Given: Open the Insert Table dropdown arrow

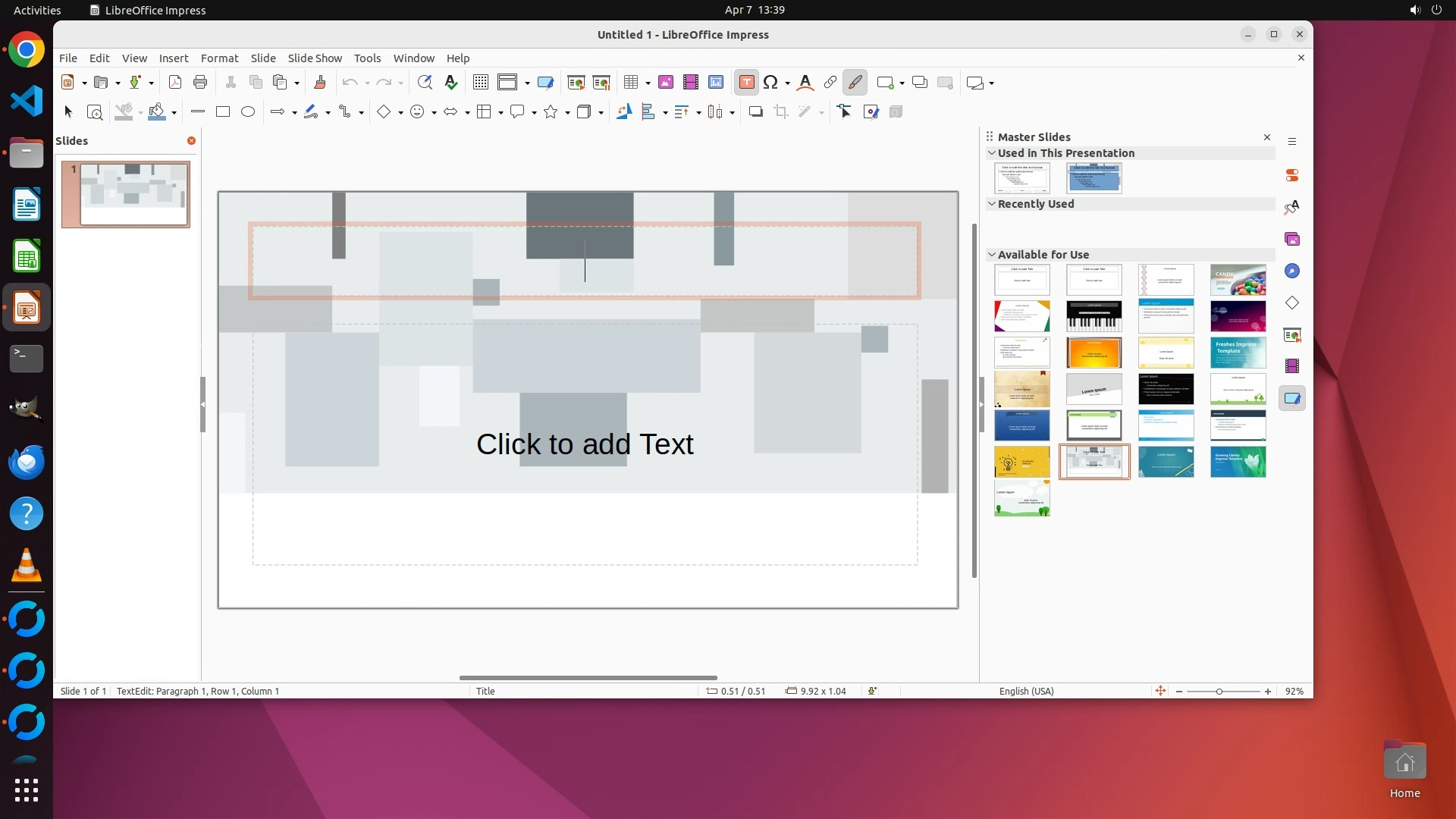Looking at the screenshot, I should [x=648, y=83].
